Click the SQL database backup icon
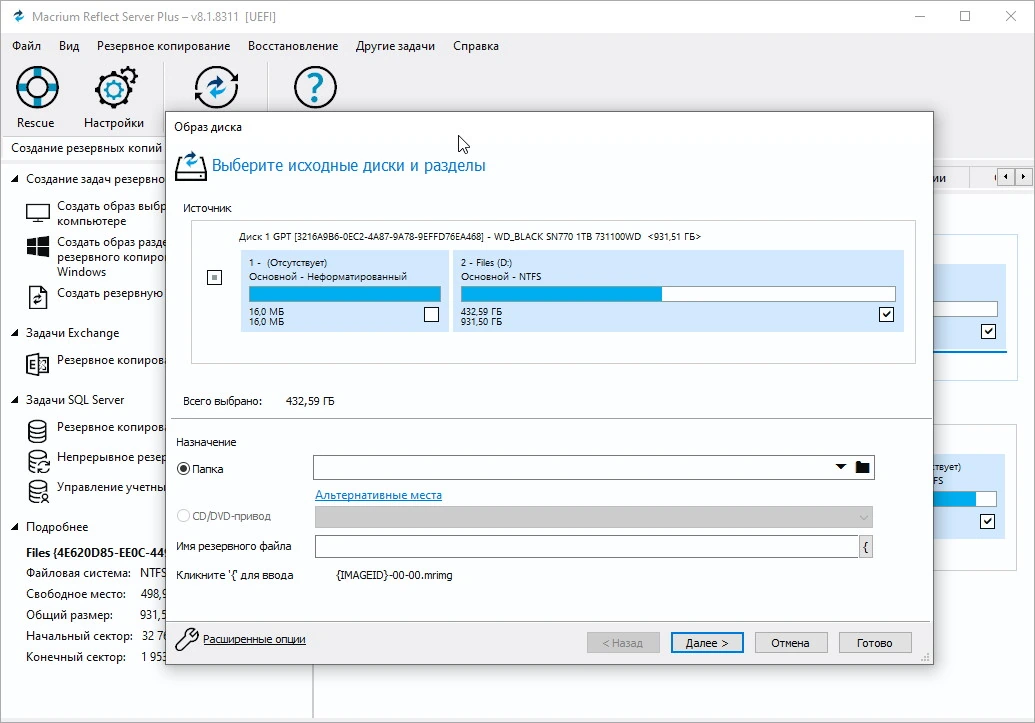Image resolution: width=1035 pixels, height=723 pixels. click(x=38, y=430)
